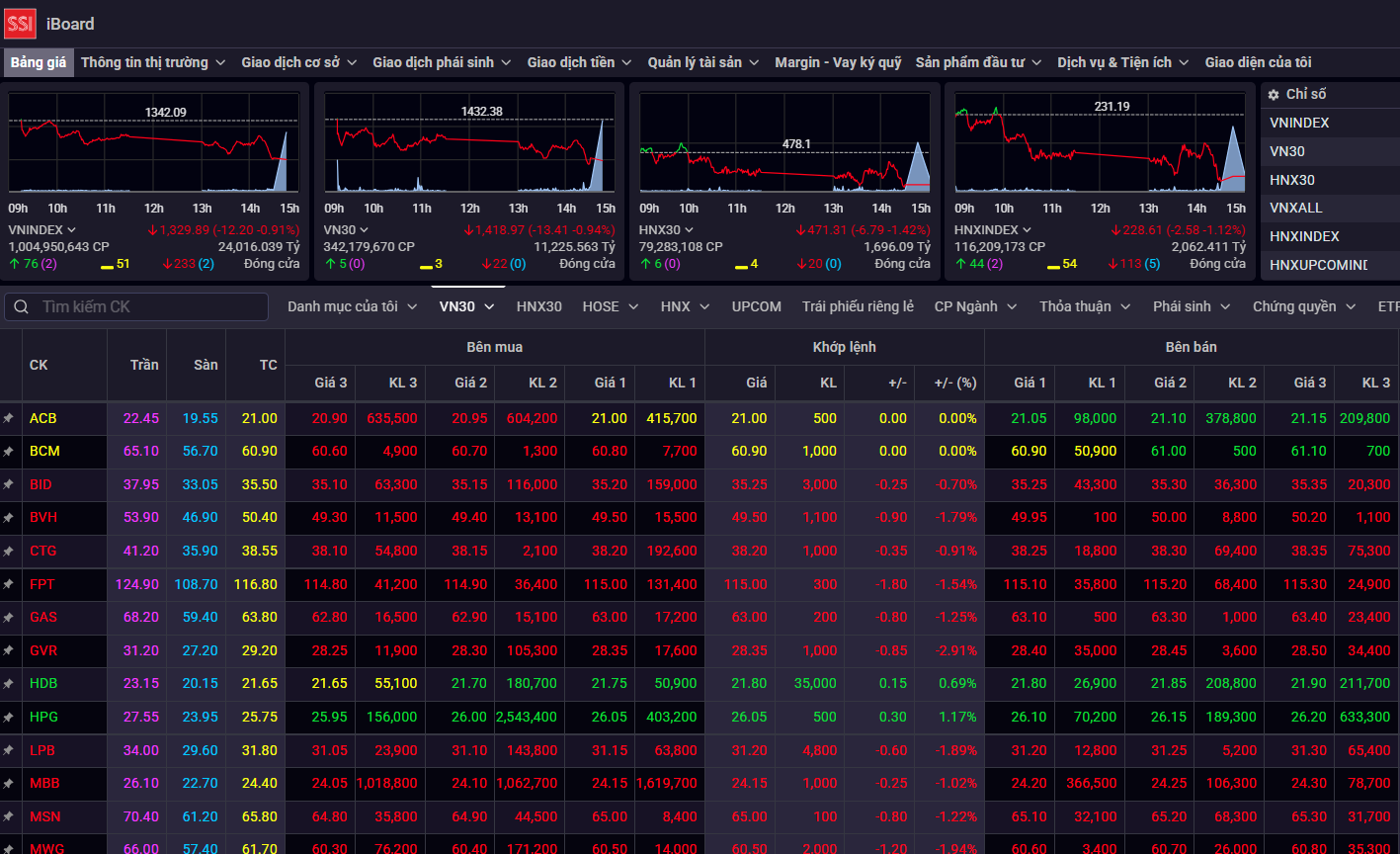1400x854 pixels.
Task: Pin the BID stock row
Action: (8, 484)
